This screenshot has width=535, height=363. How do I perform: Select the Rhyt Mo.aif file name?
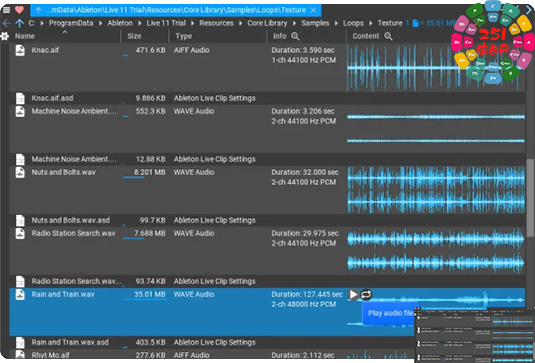pos(50,355)
